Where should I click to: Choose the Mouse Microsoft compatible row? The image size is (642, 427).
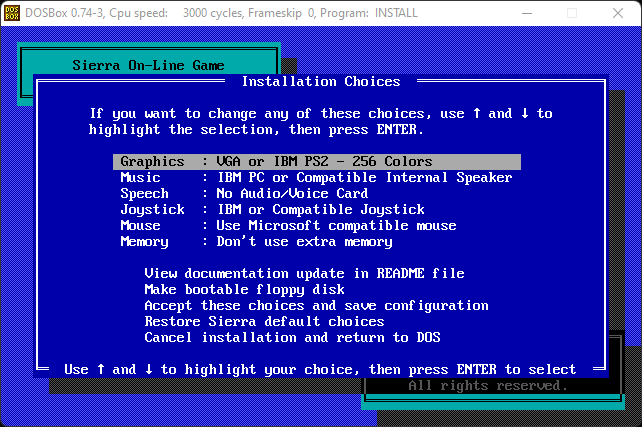[x=288, y=226]
